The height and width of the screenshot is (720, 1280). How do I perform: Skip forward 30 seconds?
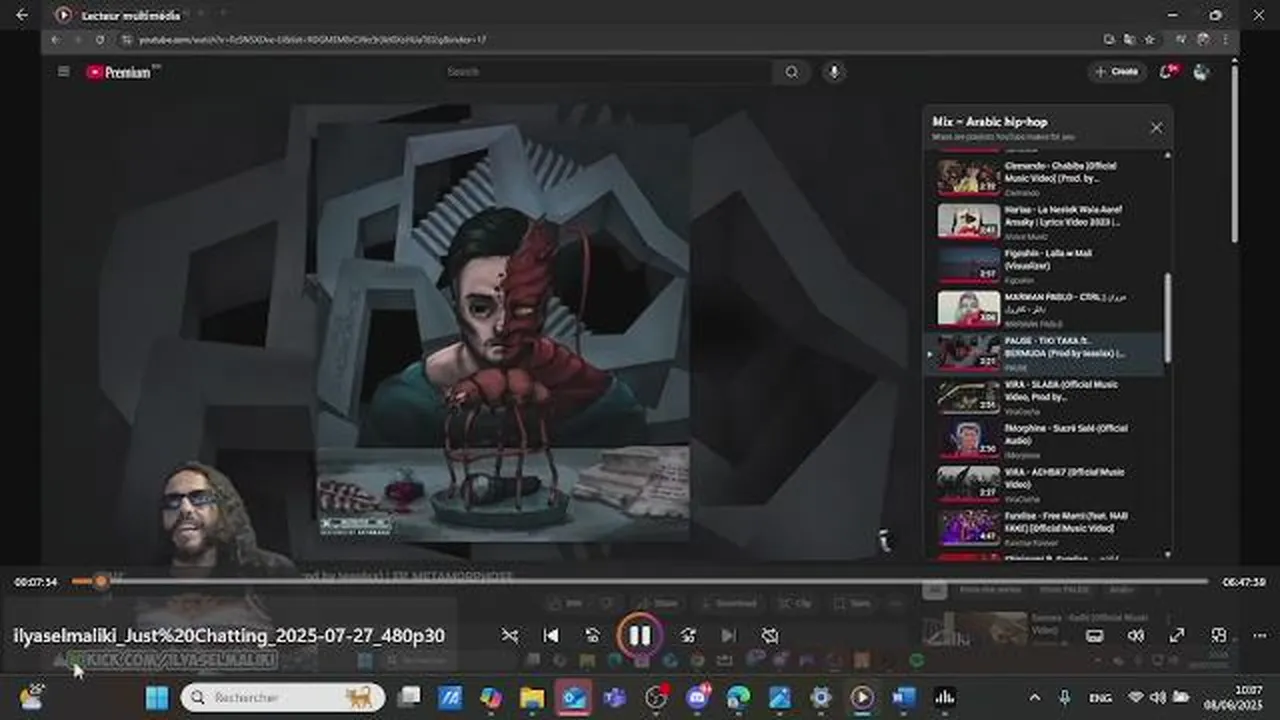point(688,635)
